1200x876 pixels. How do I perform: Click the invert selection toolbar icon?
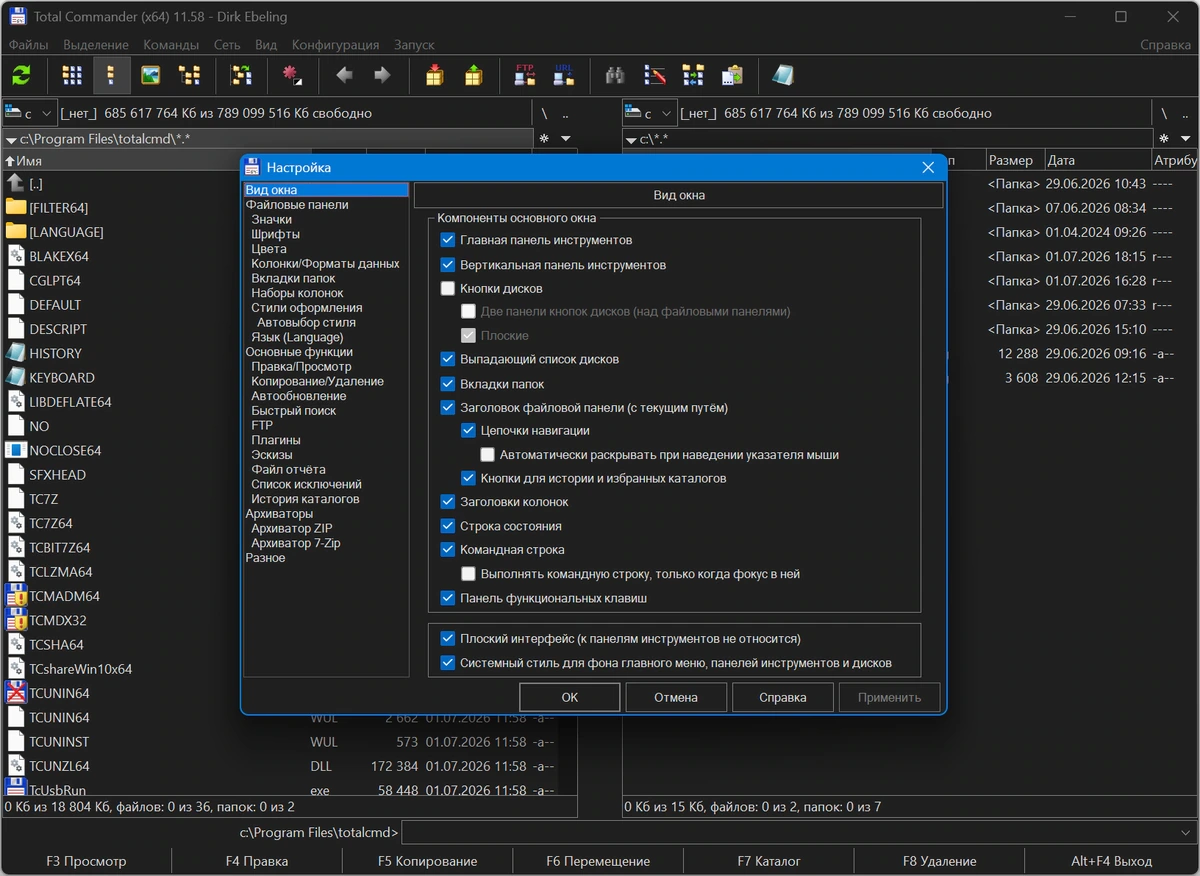tap(292, 75)
